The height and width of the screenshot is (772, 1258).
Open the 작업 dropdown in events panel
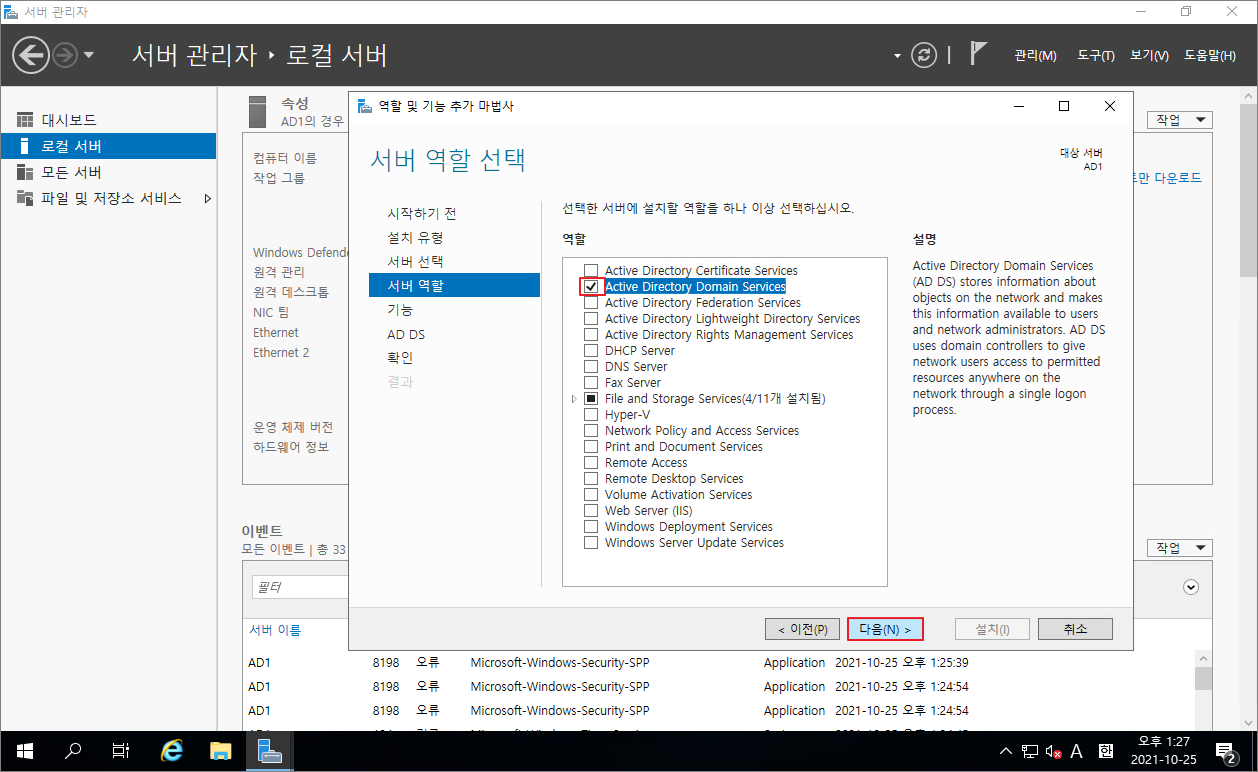click(1180, 548)
